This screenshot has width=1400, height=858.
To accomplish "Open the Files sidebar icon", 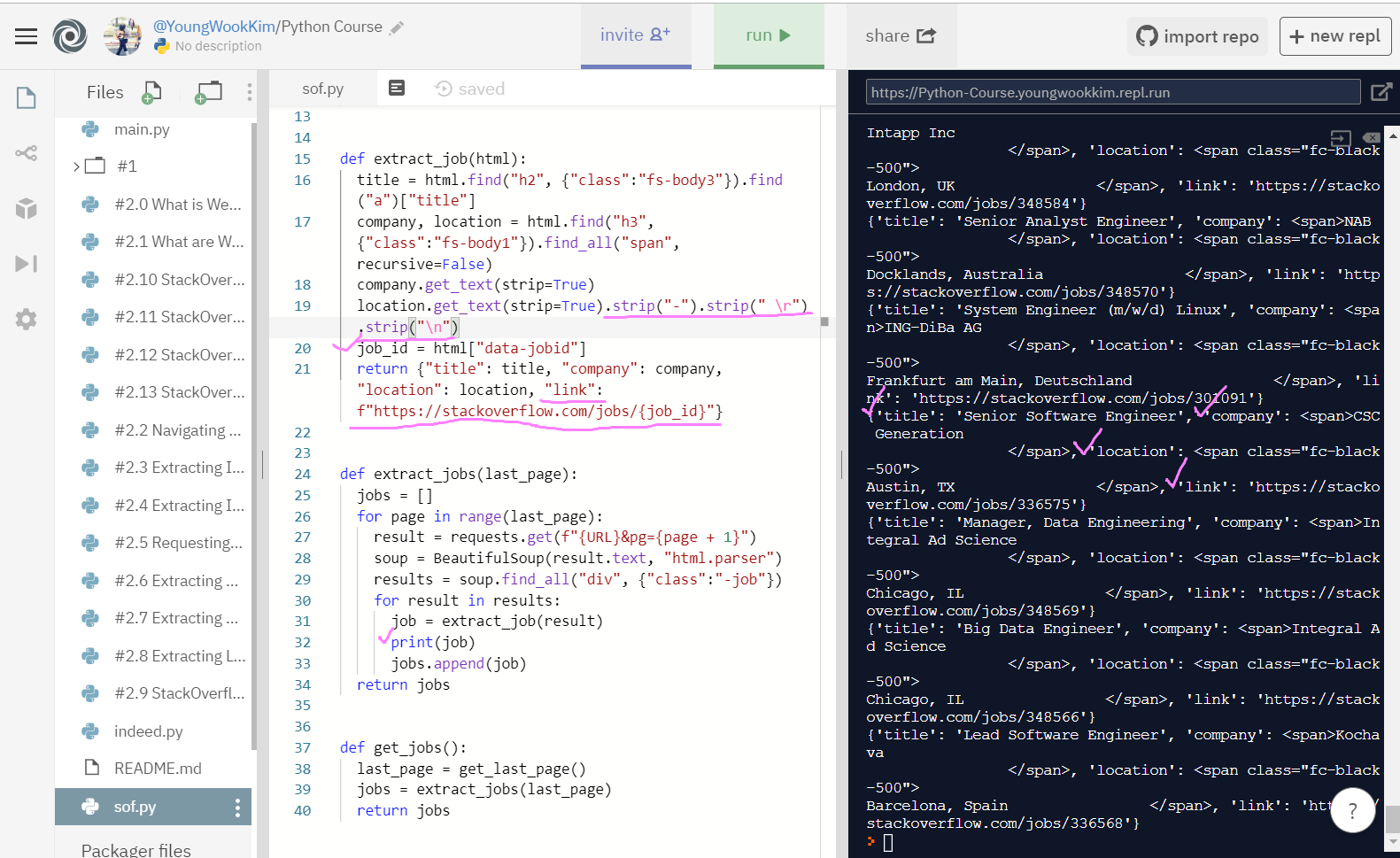I will point(27,97).
